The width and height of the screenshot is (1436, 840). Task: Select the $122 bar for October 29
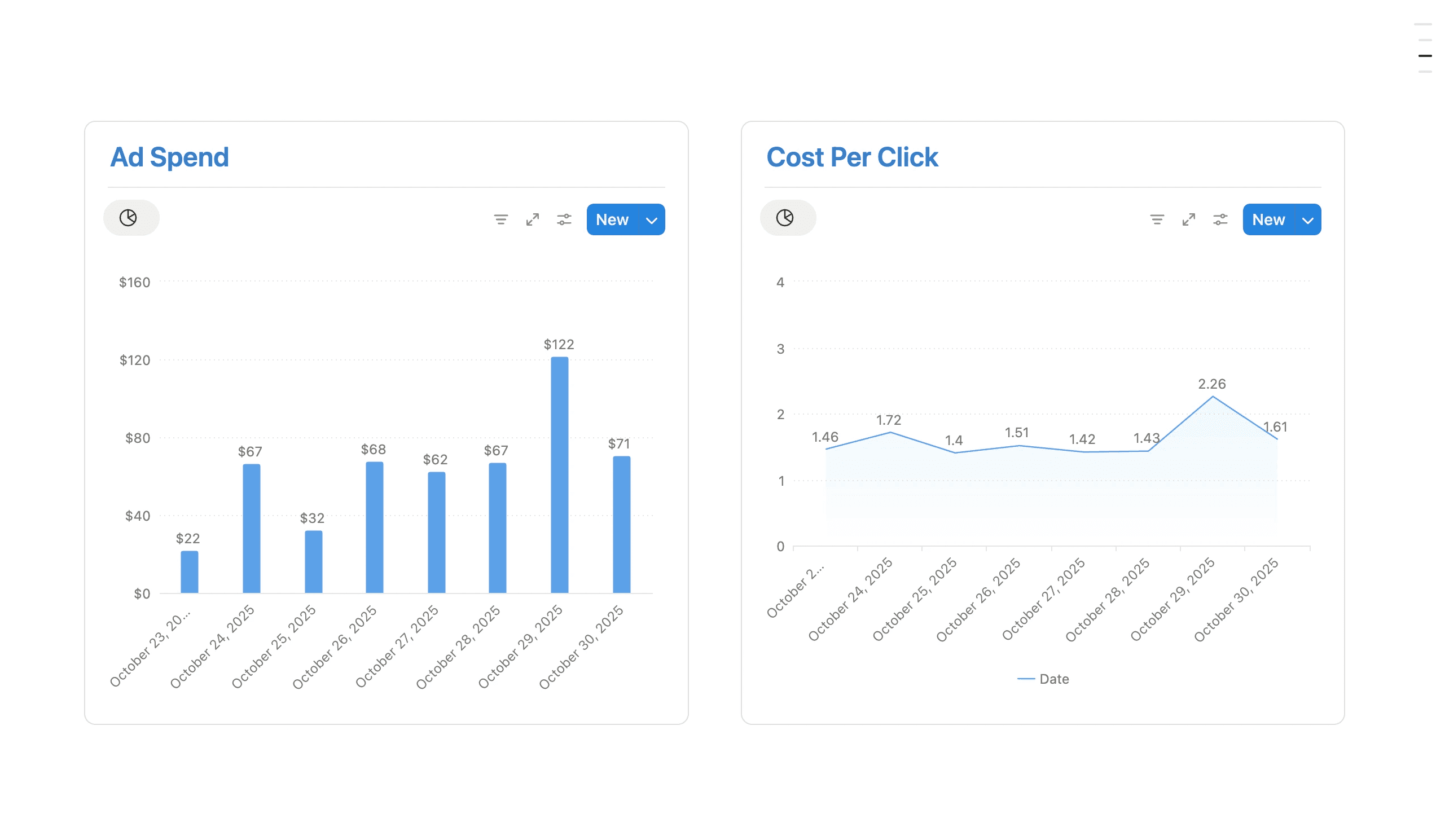click(560, 474)
